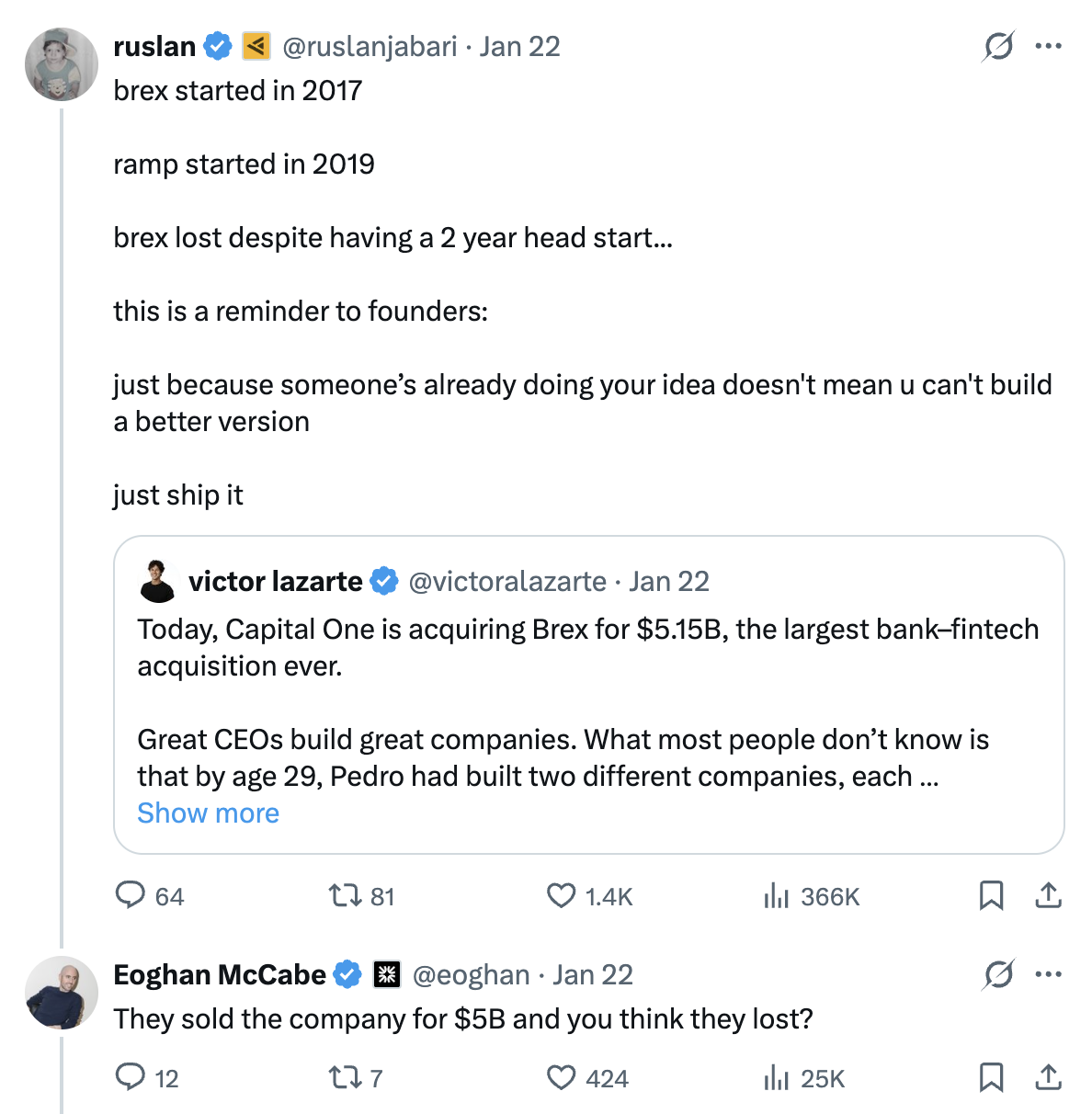Reply to ruslan's tweet
This screenshot has height=1114, width=1092.
click(131, 895)
